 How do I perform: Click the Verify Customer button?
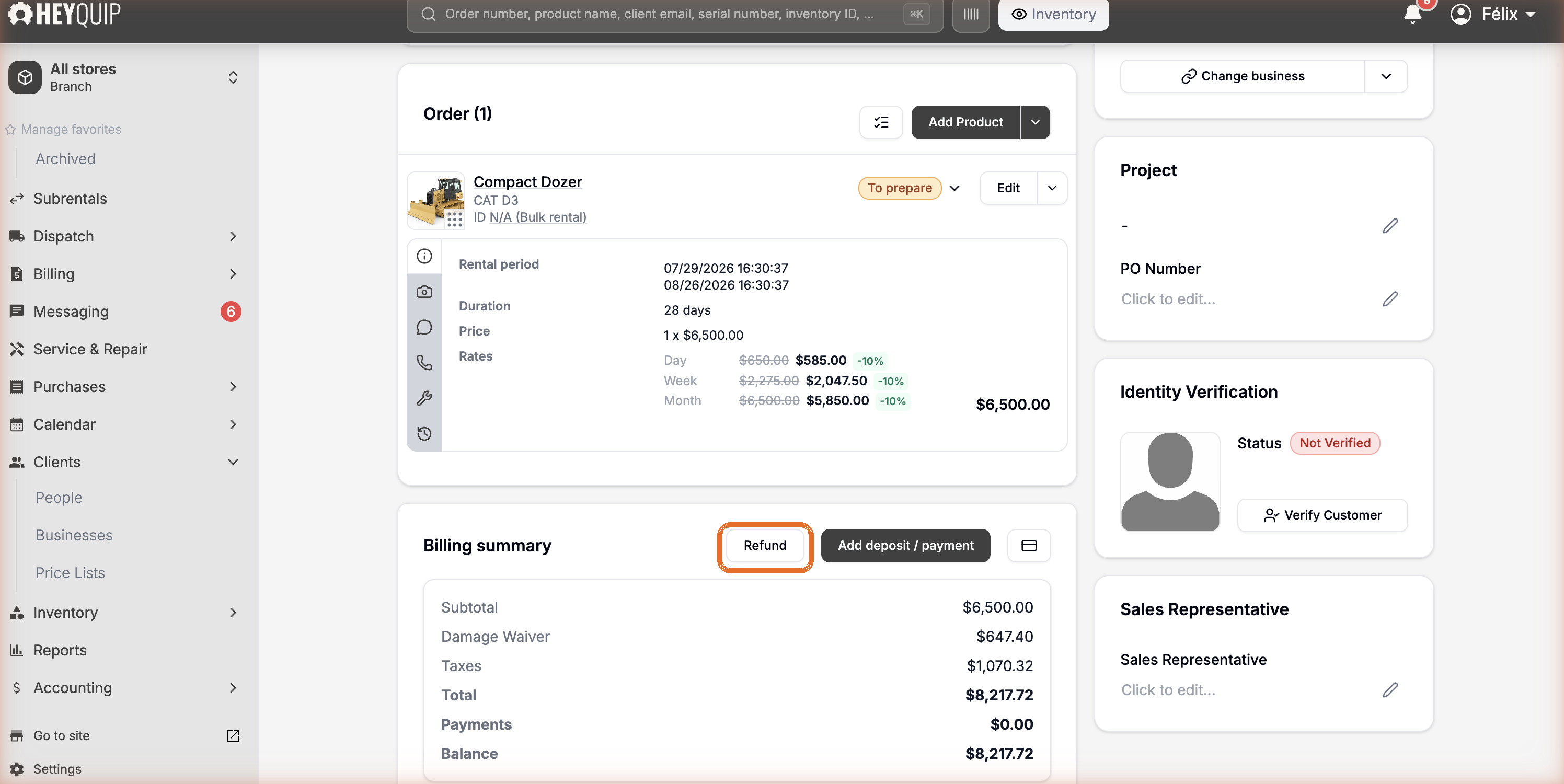1322,515
